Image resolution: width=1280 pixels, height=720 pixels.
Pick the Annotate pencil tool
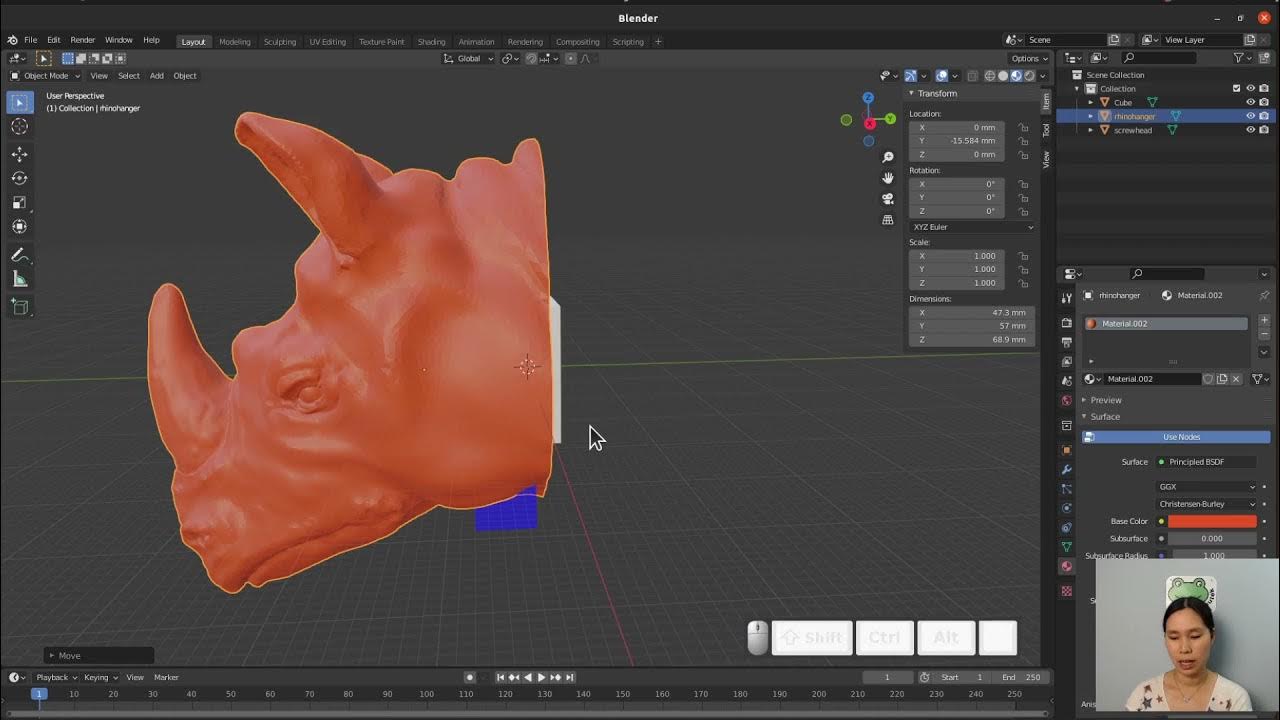pos(19,255)
